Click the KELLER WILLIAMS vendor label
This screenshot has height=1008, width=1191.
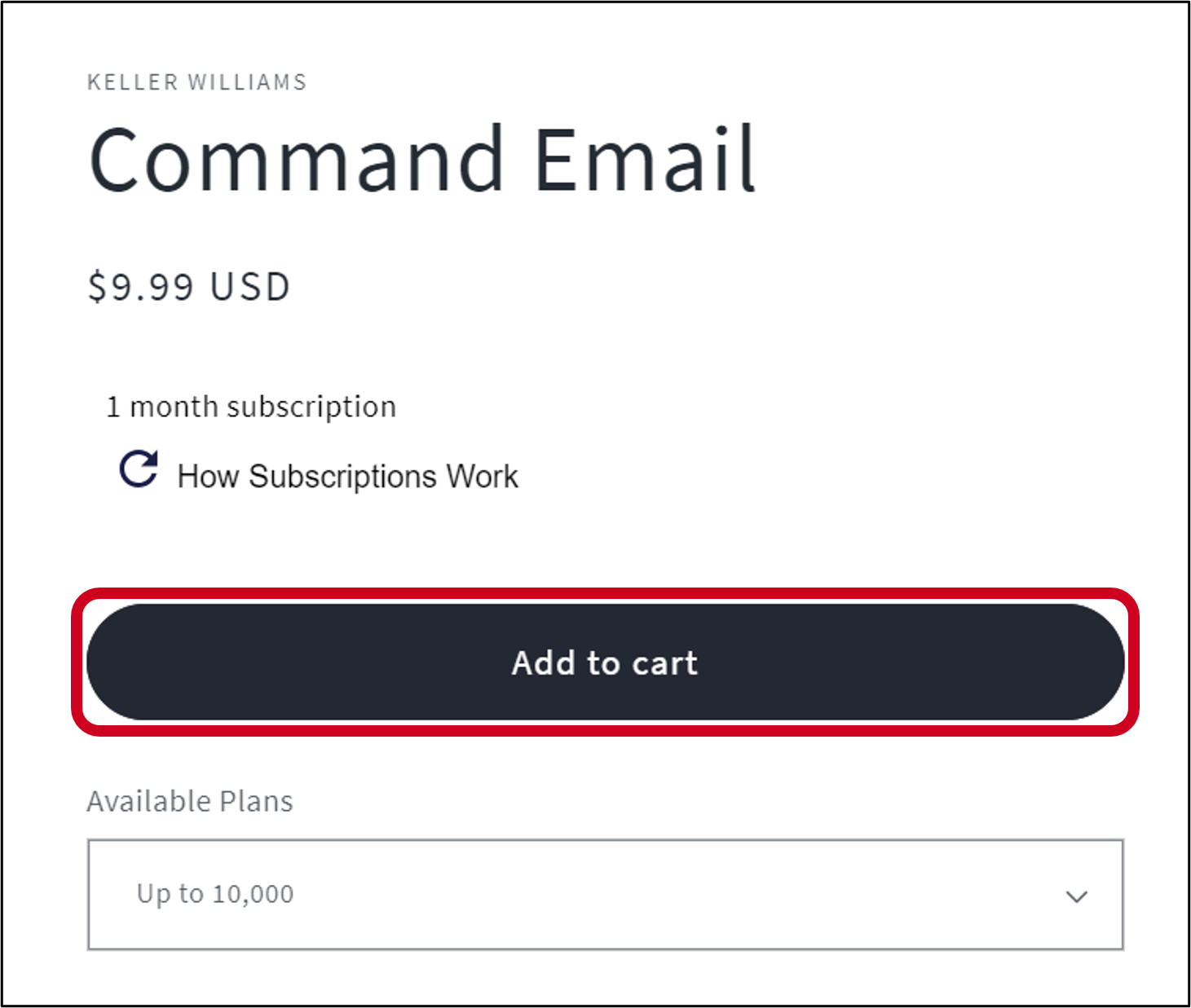point(196,81)
